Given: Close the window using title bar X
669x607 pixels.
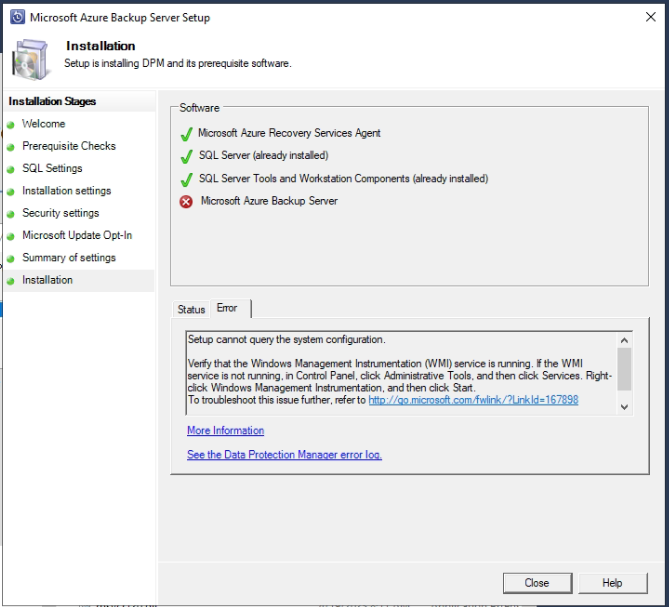Looking at the screenshot, I should click(x=651, y=17).
